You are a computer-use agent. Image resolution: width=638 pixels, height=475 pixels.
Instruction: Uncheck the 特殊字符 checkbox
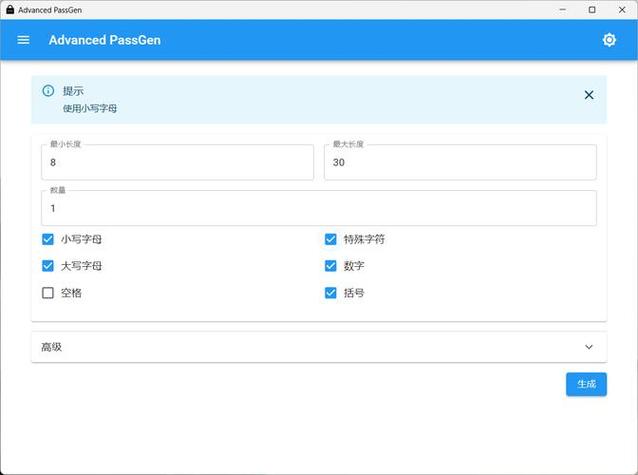[x=330, y=239]
